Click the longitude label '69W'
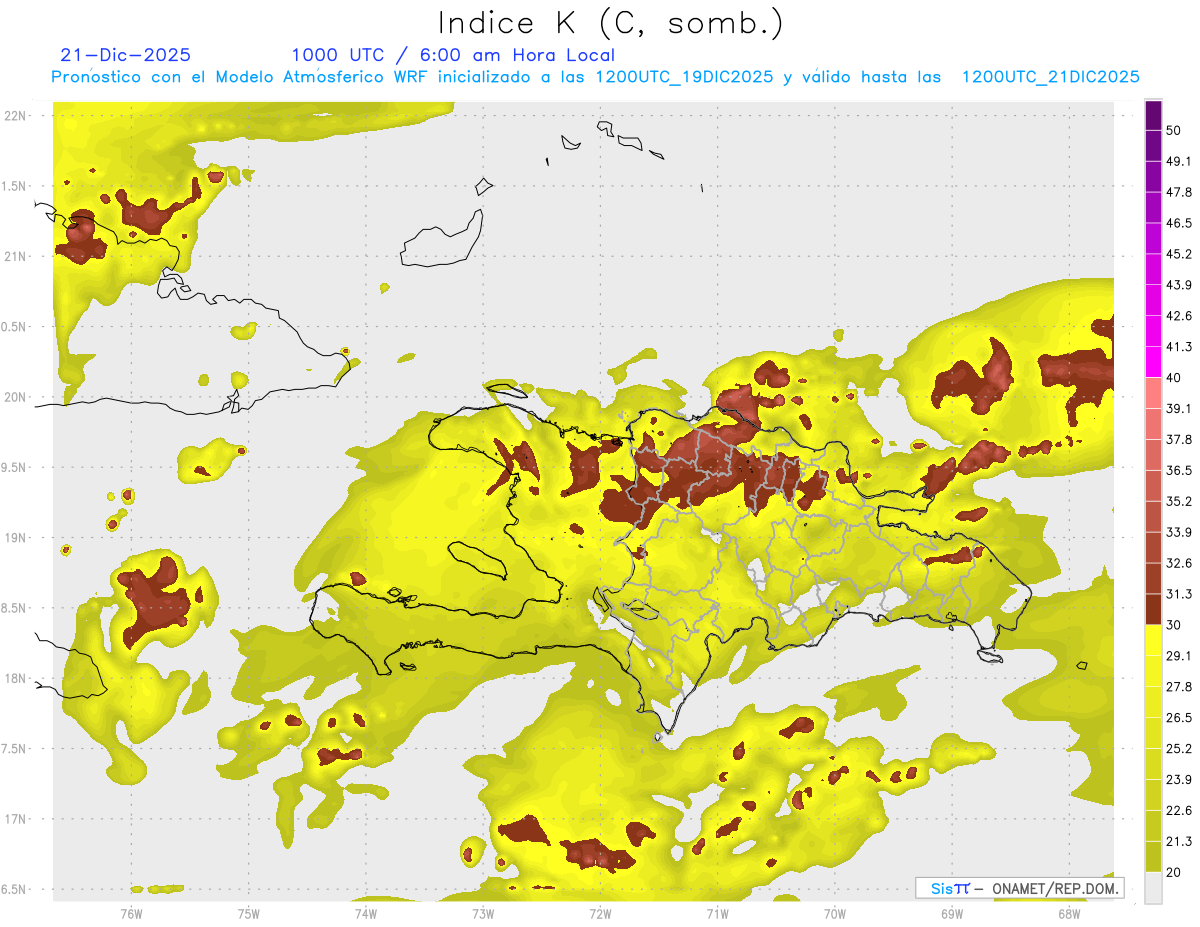Image resolution: width=1200 pixels, height=927 pixels. tap(952, 913)
